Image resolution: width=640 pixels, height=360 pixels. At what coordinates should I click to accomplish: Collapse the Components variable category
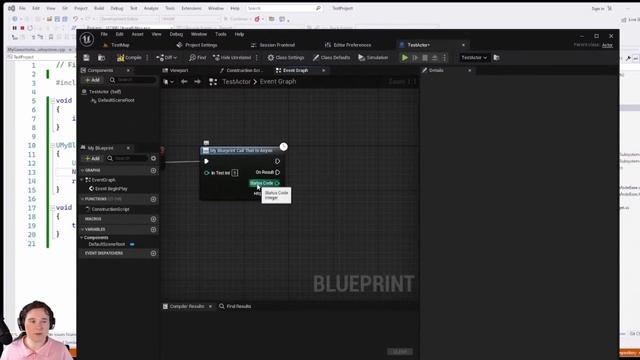(x=82, y=238)
